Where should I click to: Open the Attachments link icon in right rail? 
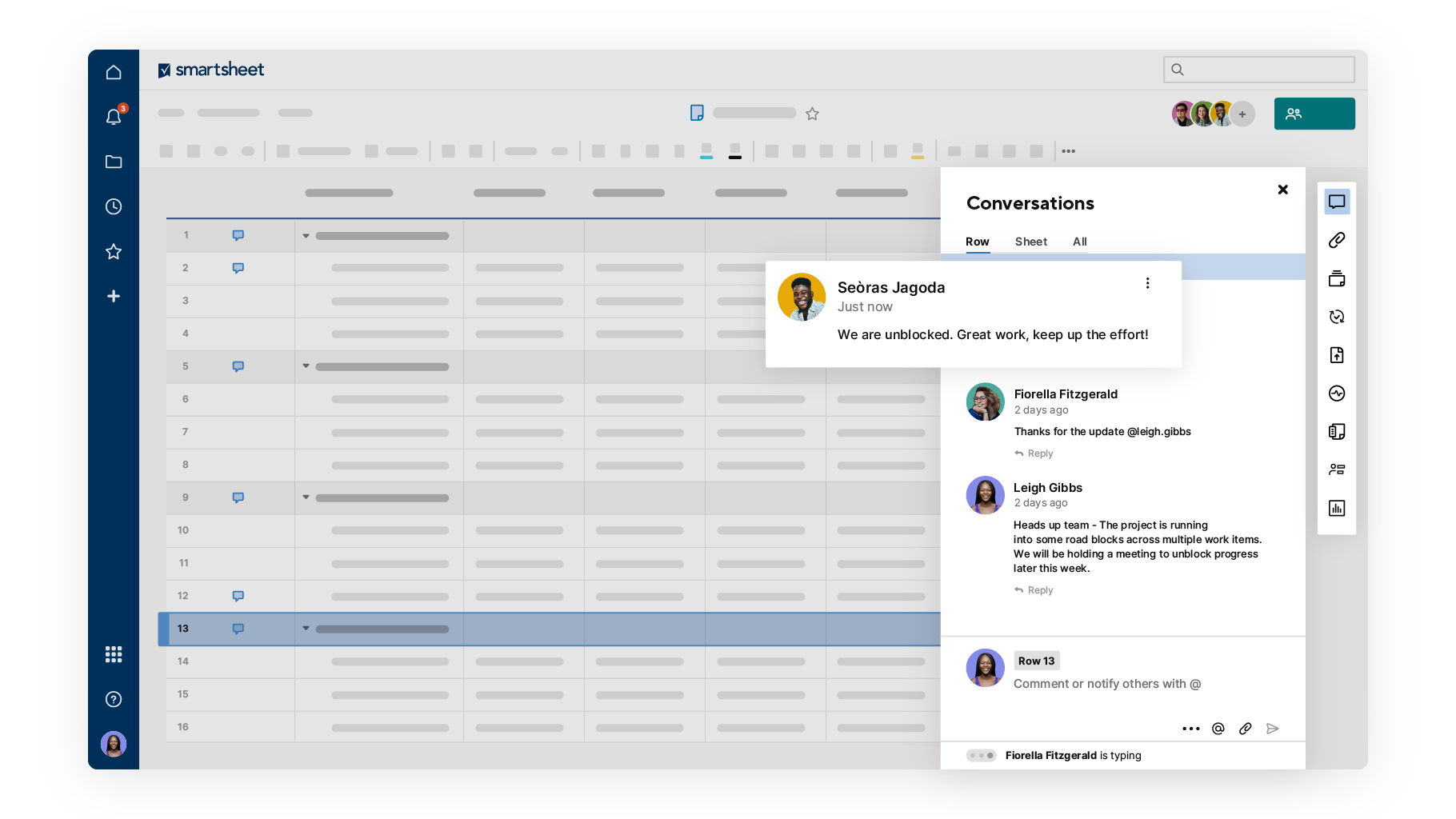click(x=1336, y=240)
